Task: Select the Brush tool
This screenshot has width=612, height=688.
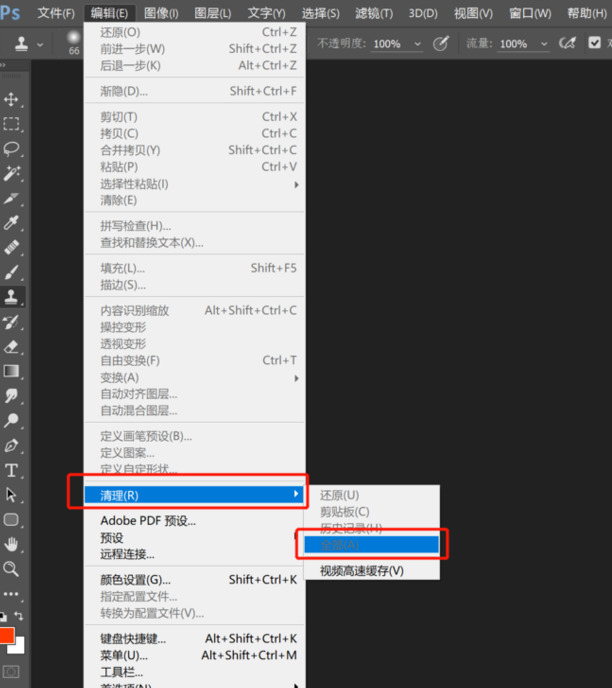Action: tap(11, 272)
